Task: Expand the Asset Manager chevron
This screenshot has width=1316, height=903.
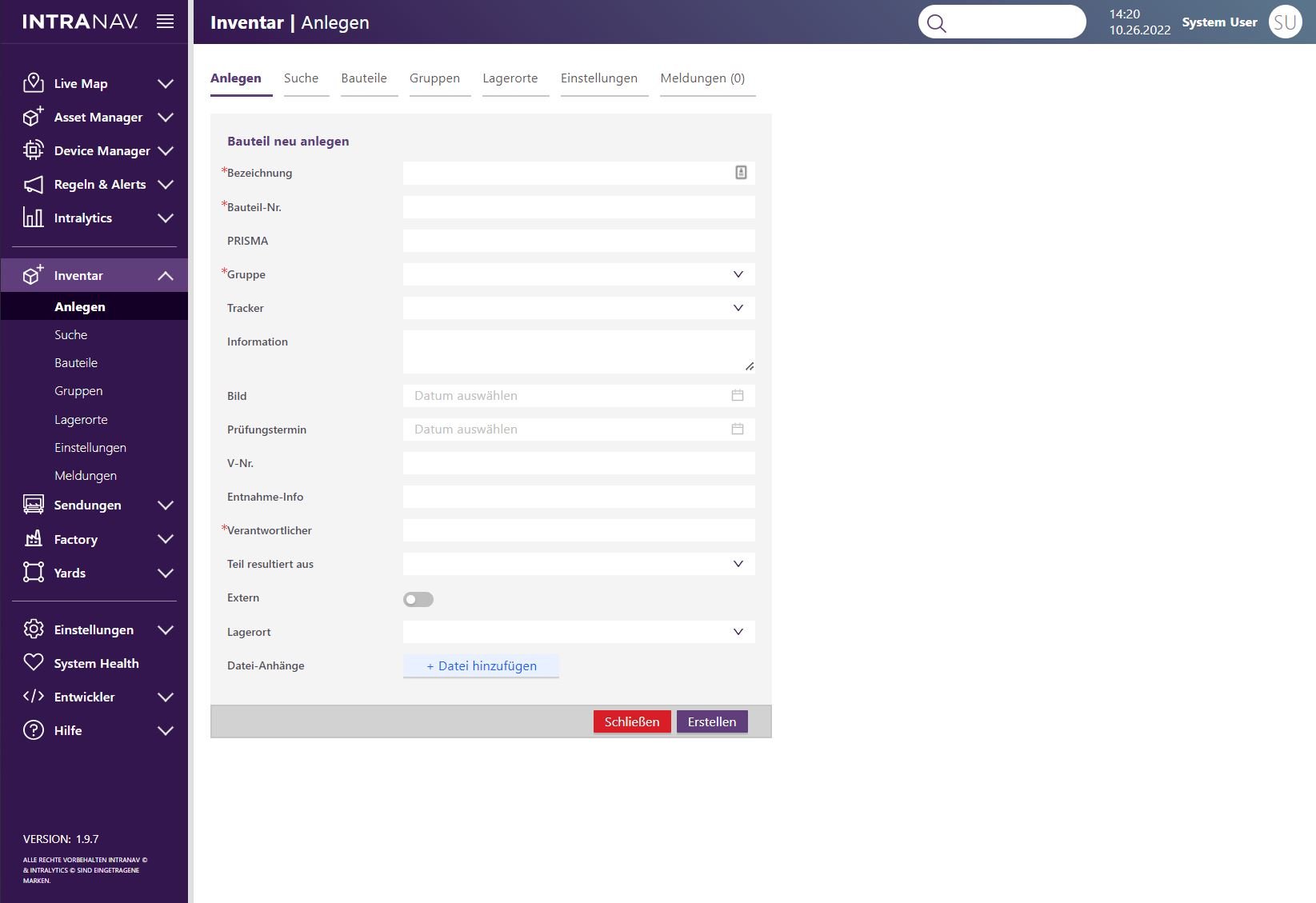Action: [x=166, y=117]
